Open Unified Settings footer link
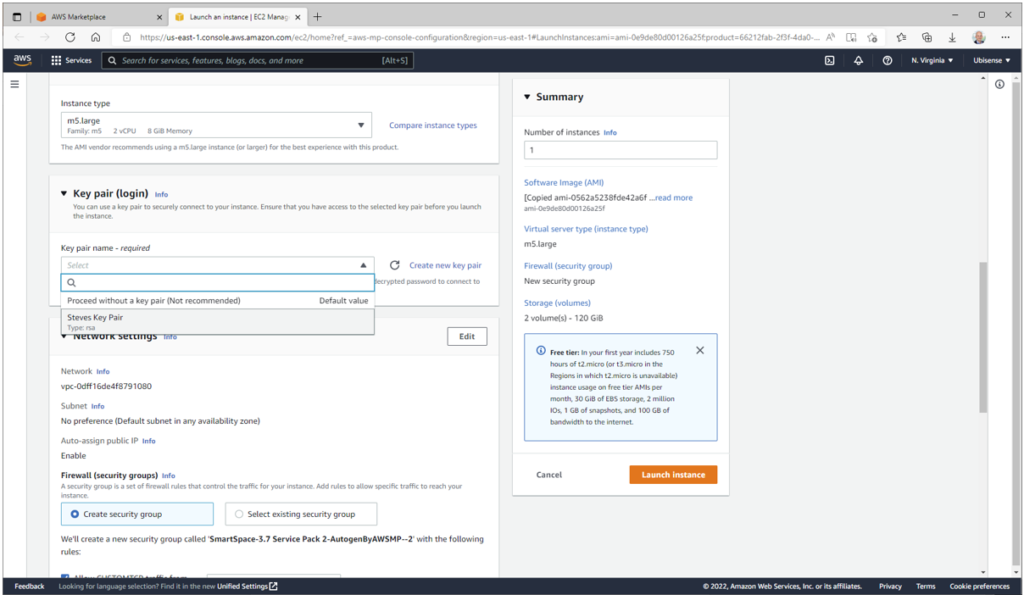Viewport: 1024px width, 595px height. click(x=247, y=587)
